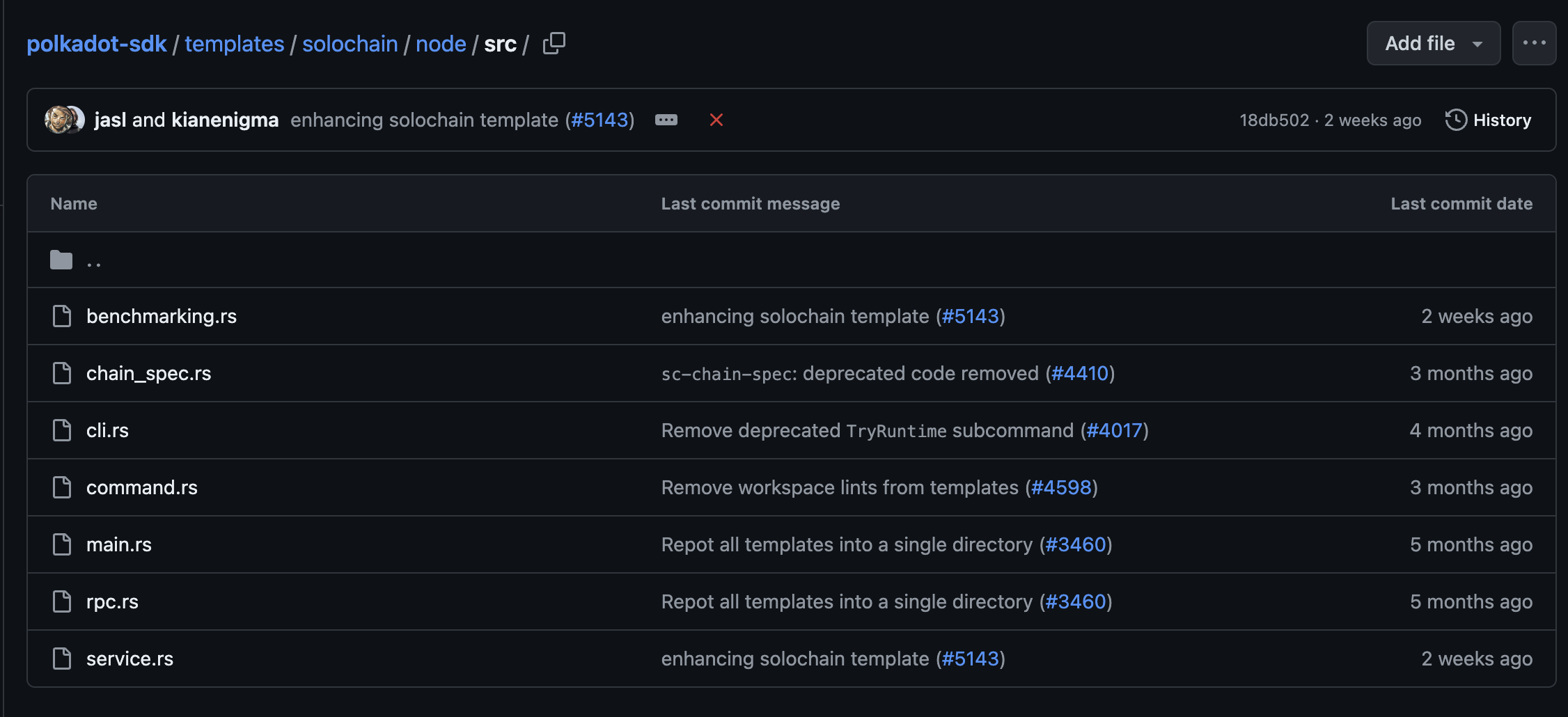Copy the path with the copy icon
This screenshot has height=717, width=1568.
[x=554, y=43]
